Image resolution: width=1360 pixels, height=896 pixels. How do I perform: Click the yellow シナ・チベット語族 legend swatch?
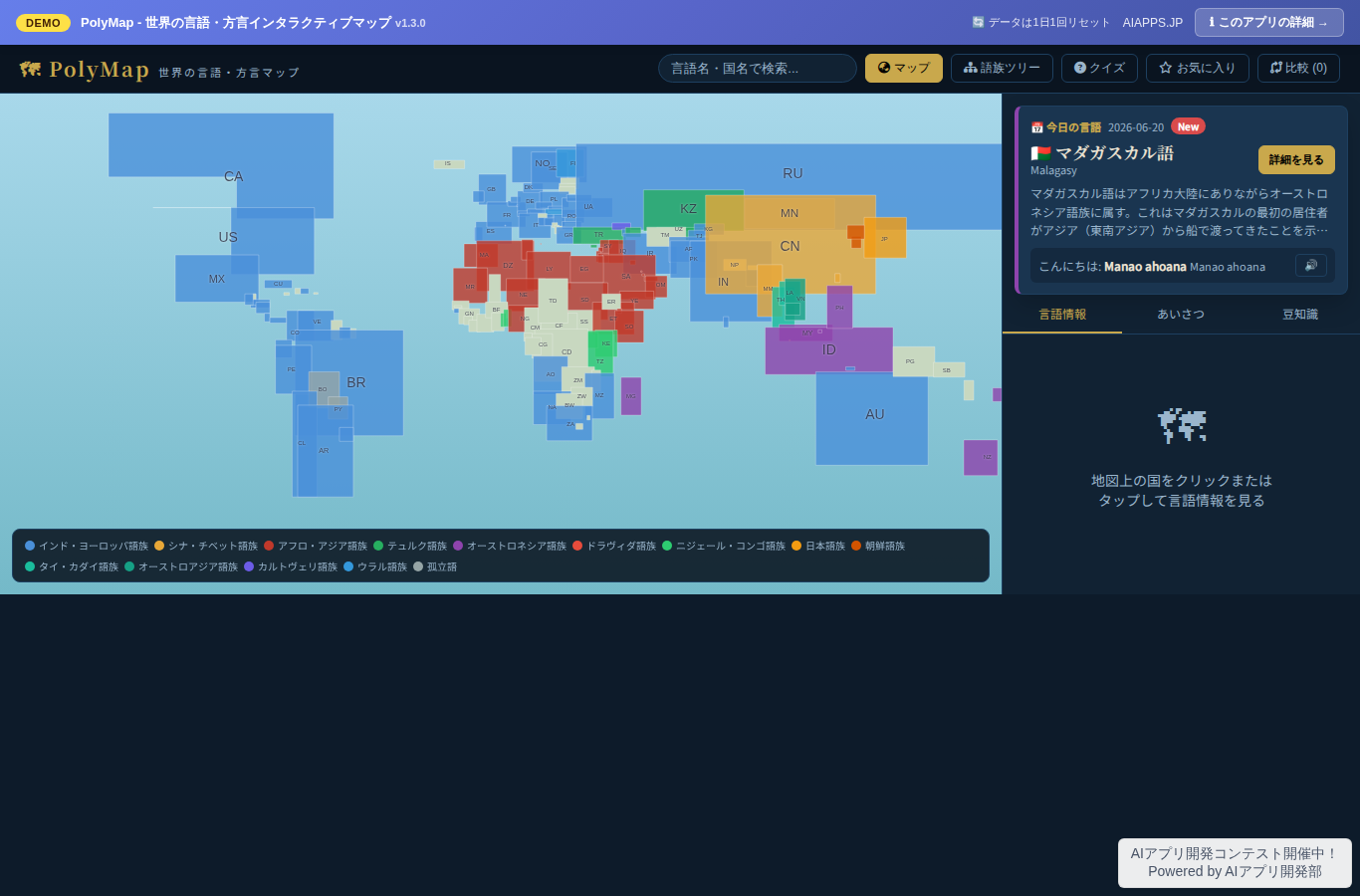coord(159,546)
